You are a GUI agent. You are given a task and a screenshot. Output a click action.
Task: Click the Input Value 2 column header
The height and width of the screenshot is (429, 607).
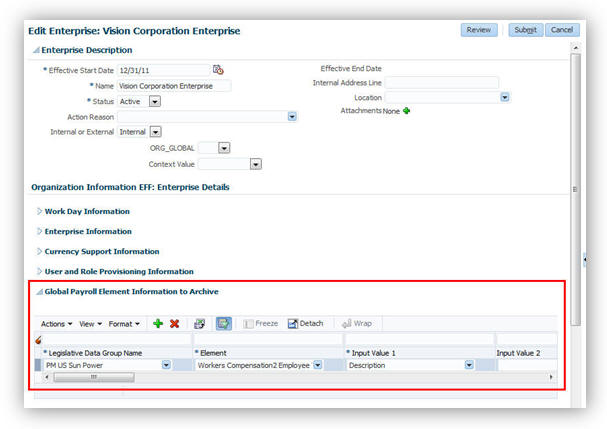coord(518,353)
